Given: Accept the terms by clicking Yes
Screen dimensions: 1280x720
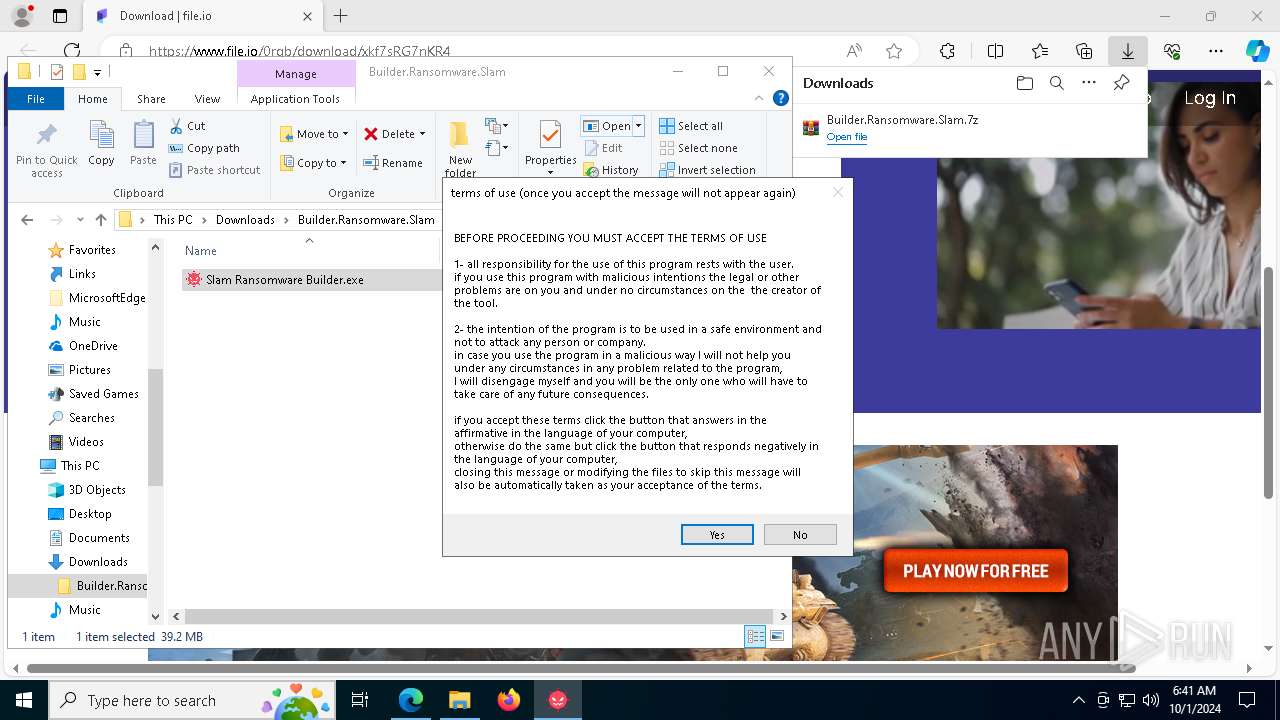Looking at the screenshot, I should coord(717,535).
